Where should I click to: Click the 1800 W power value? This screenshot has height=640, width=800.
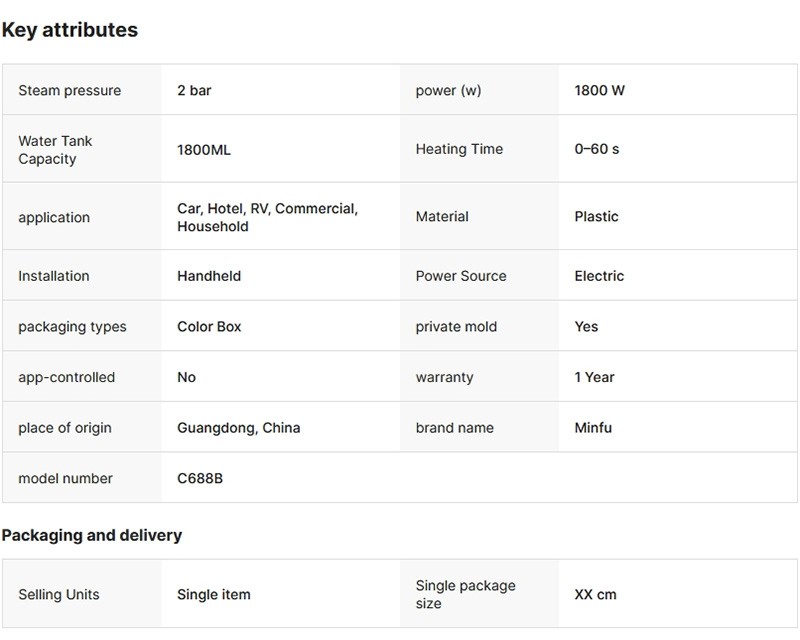599,90
